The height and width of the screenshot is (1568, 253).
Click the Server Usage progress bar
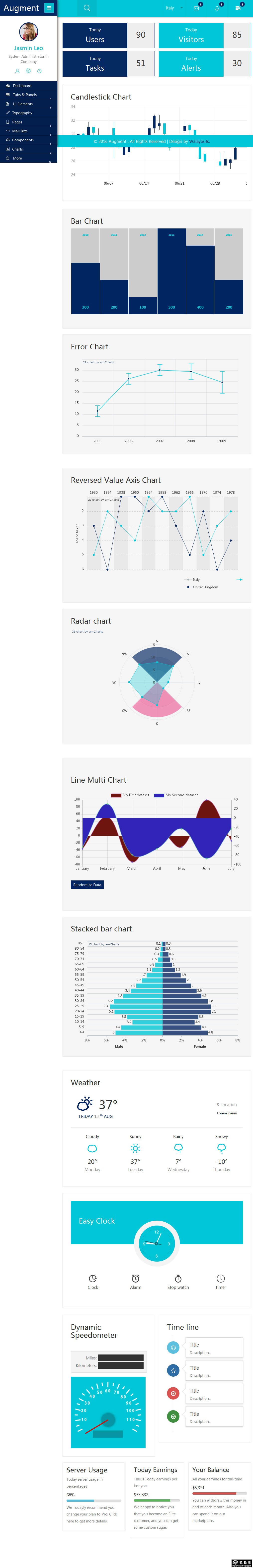[x=94, y=1500]
